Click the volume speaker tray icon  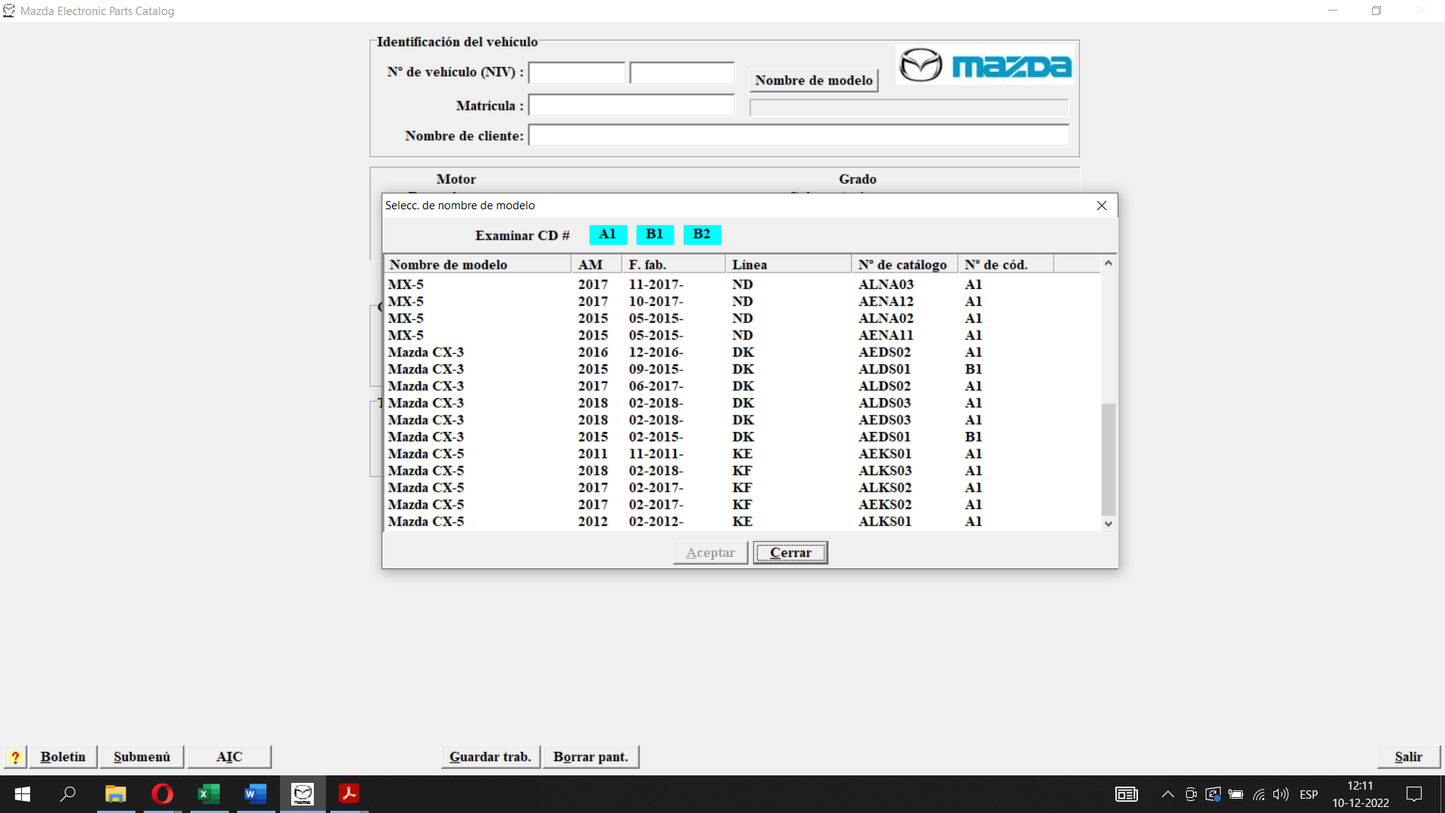(1281, 794)
